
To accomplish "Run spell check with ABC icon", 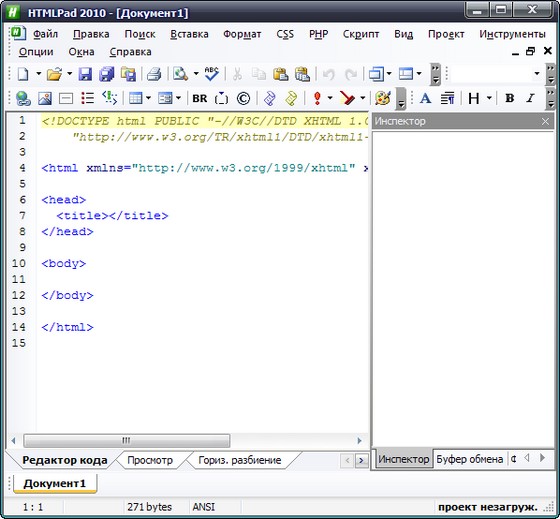I will (211, 74).
